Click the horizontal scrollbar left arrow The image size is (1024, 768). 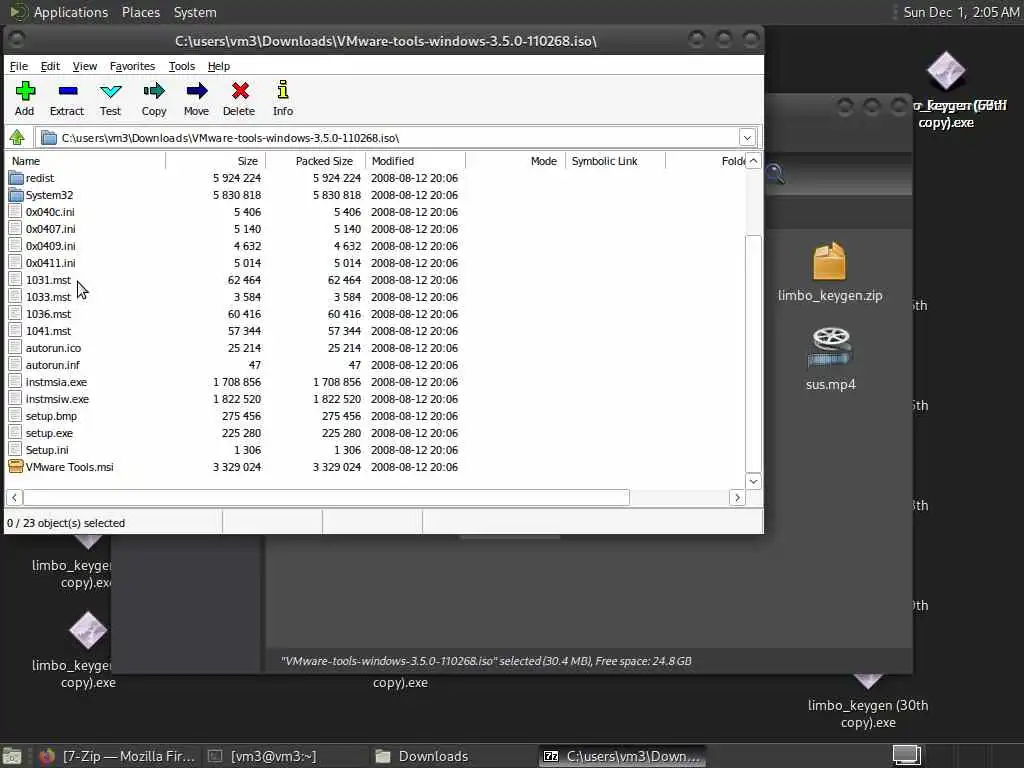click(14, 498)
